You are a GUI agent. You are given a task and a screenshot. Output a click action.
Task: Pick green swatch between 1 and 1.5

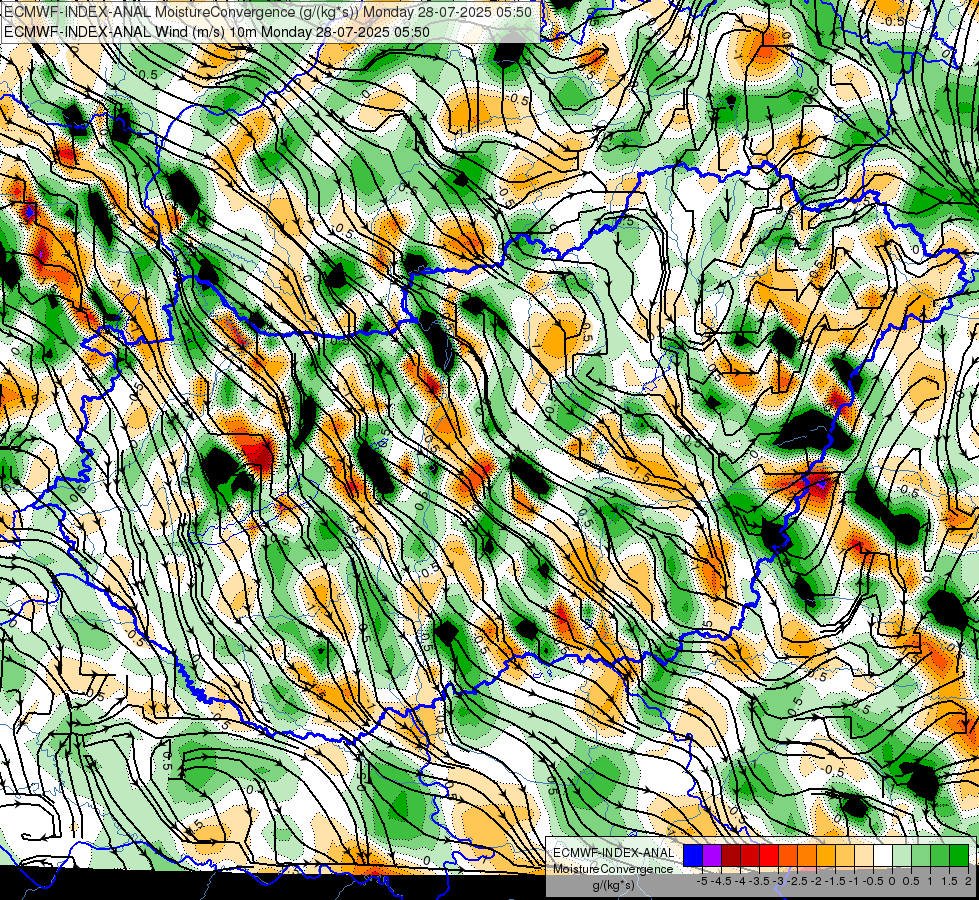pyautogui.click(x=940, y=856)
